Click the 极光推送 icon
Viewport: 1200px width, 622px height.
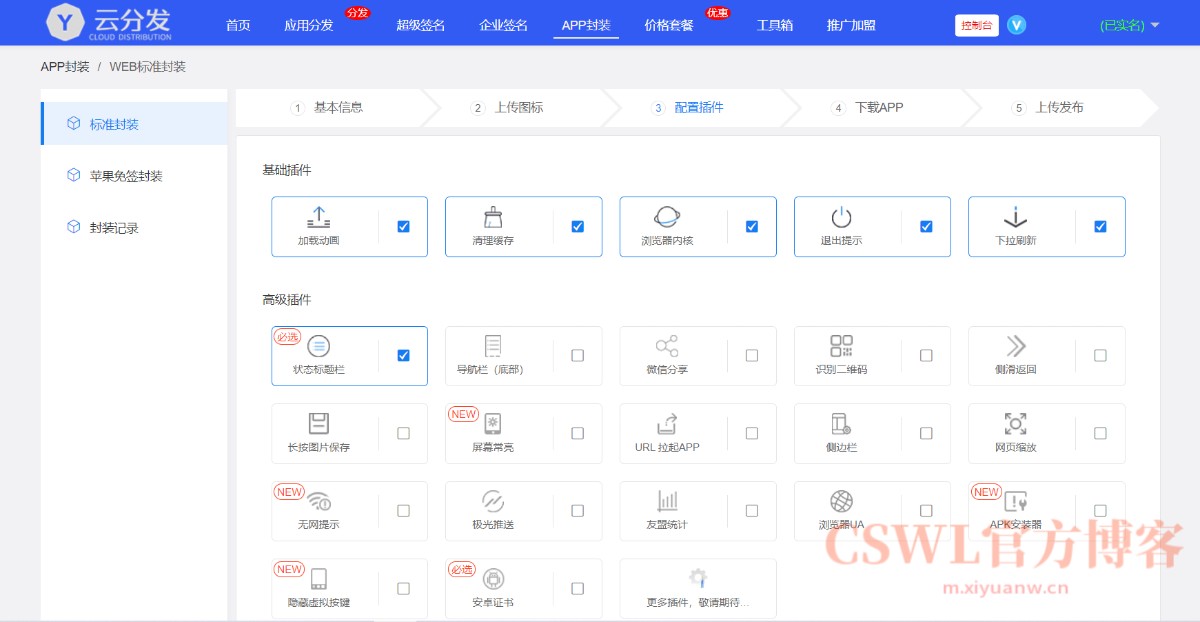coord(493,501)
